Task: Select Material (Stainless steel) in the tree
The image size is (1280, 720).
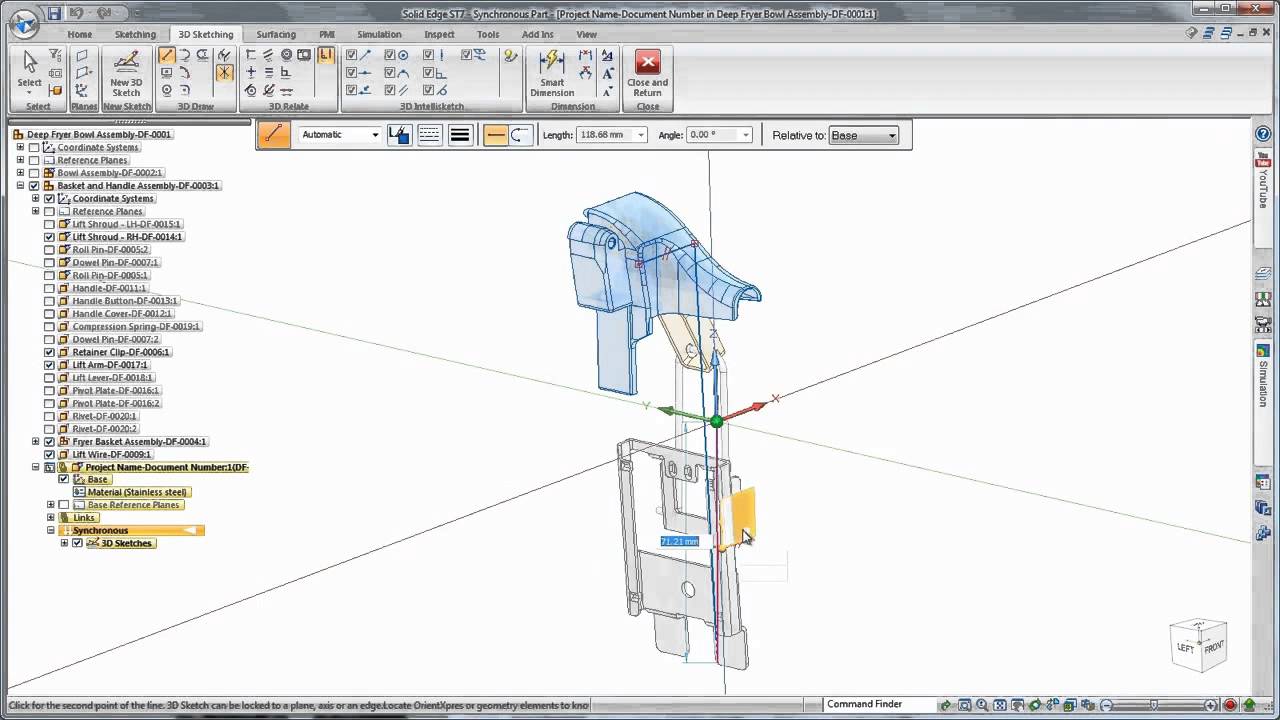Action: pyautogui.click(x=137, y=492)
